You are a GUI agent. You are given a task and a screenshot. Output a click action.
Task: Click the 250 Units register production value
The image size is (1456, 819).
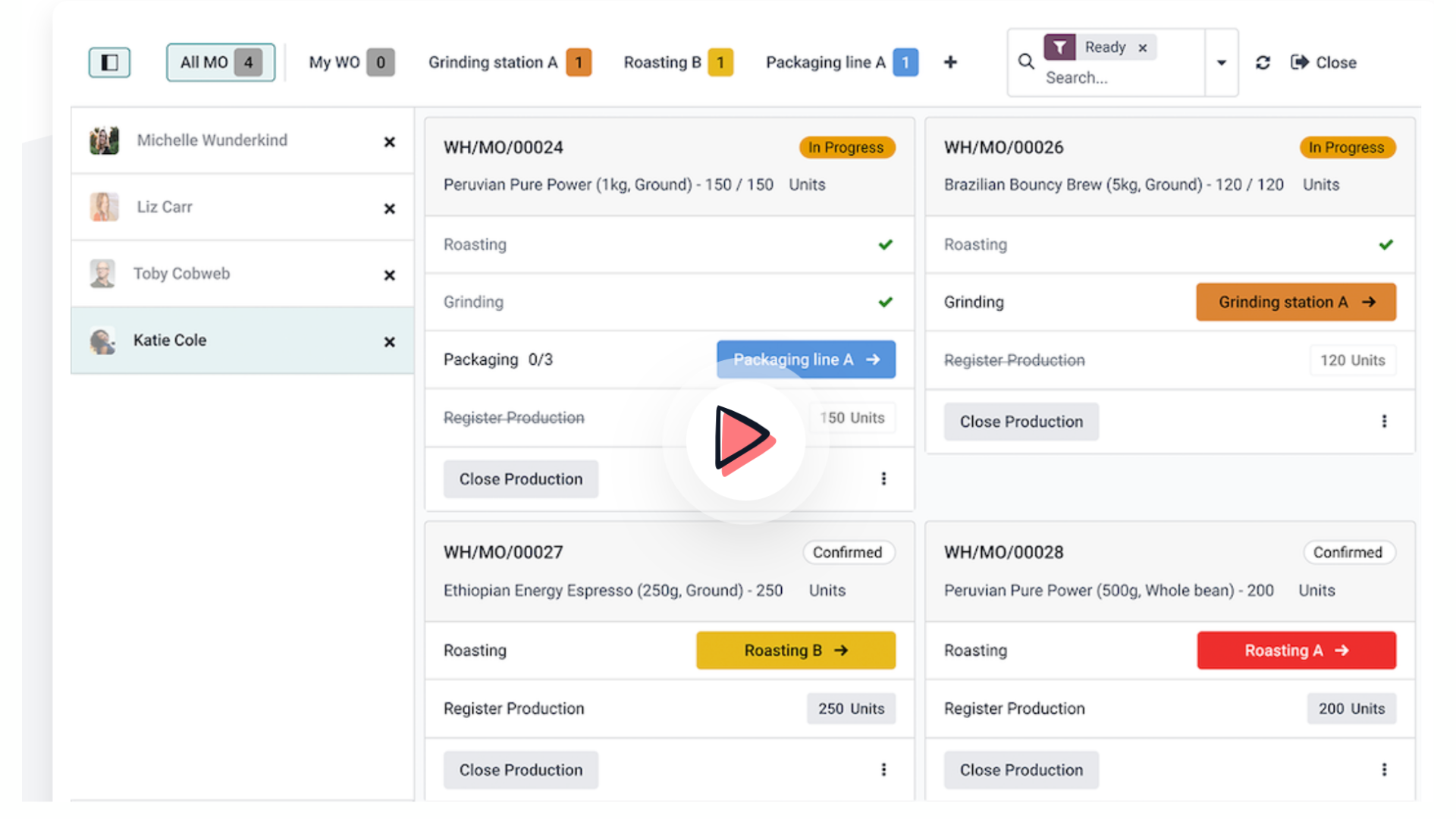[x=851, y=708]
